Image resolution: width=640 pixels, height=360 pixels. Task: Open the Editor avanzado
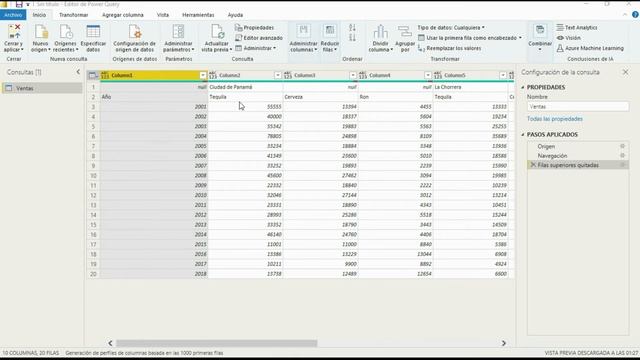click(259, 38)
